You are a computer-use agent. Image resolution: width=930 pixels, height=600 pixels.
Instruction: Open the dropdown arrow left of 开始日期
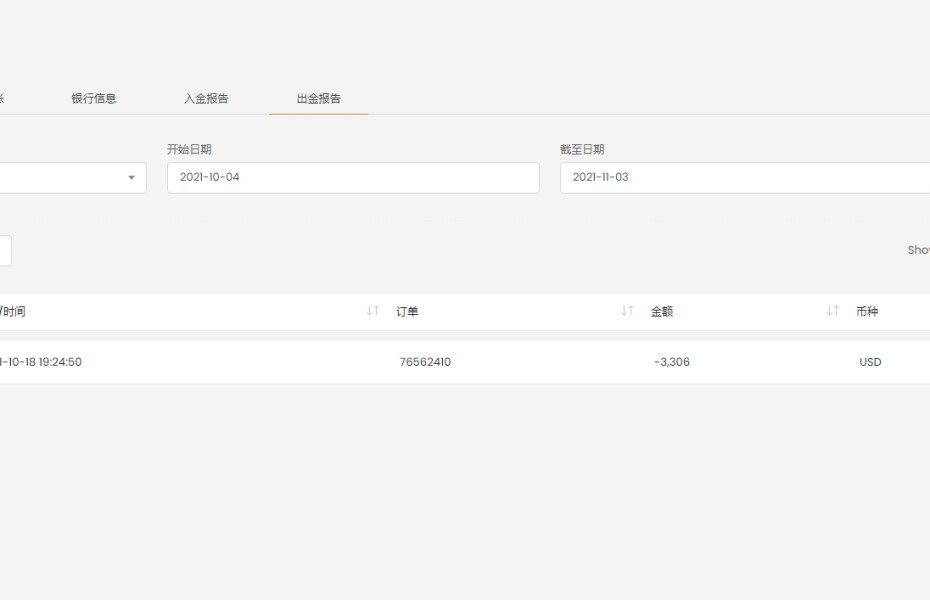[131, 178]
